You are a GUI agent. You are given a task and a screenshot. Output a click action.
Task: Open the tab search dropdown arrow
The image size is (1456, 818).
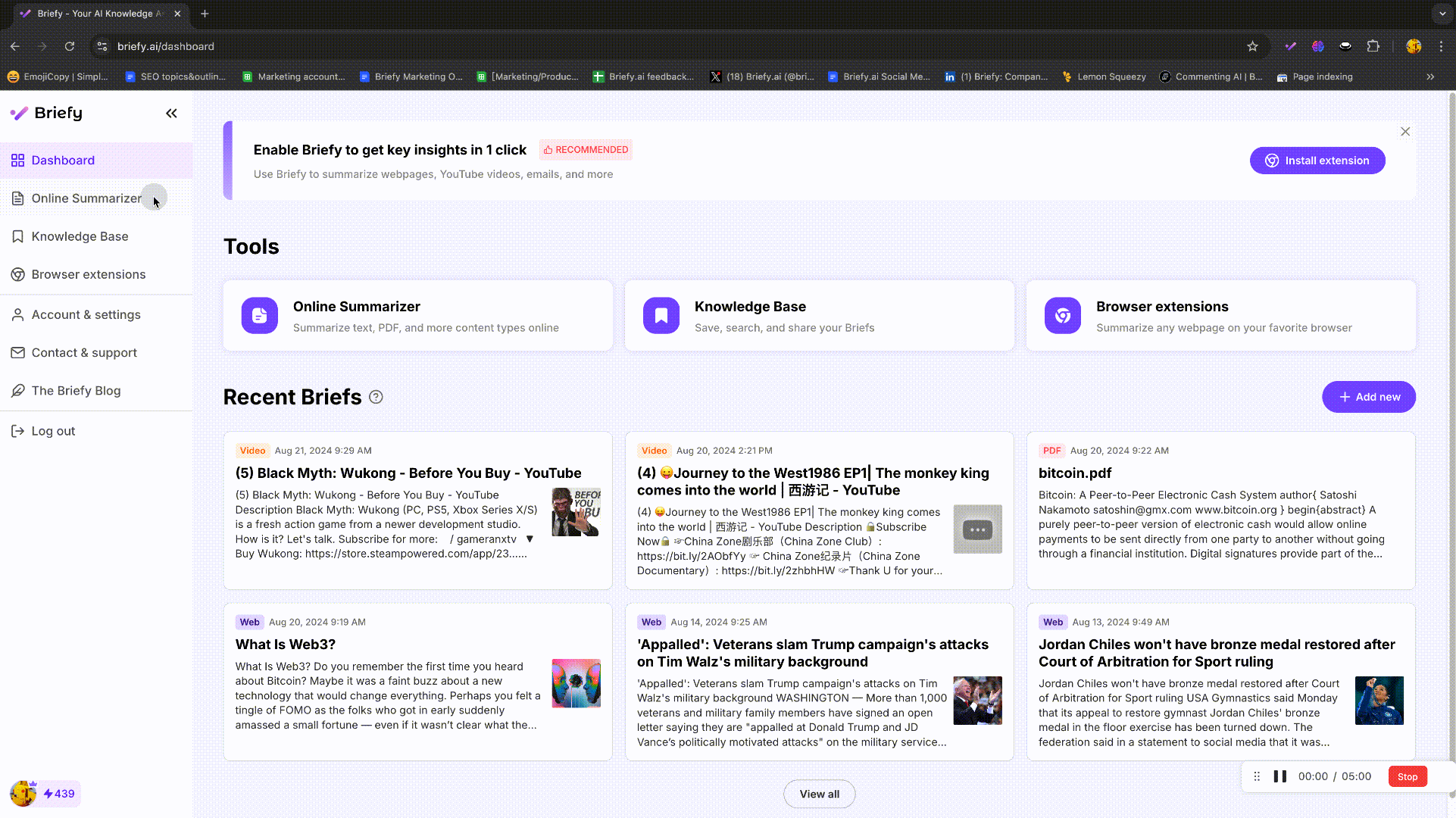coord(1442,14)
